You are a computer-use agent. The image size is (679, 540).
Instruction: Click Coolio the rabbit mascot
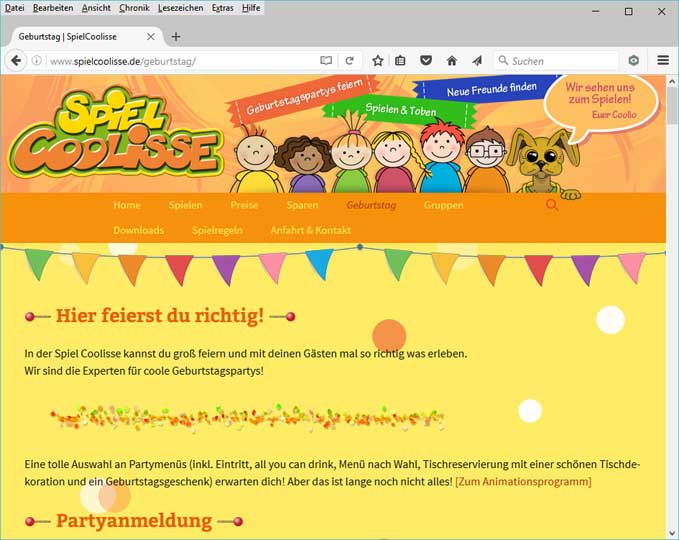tap(545, 164)
